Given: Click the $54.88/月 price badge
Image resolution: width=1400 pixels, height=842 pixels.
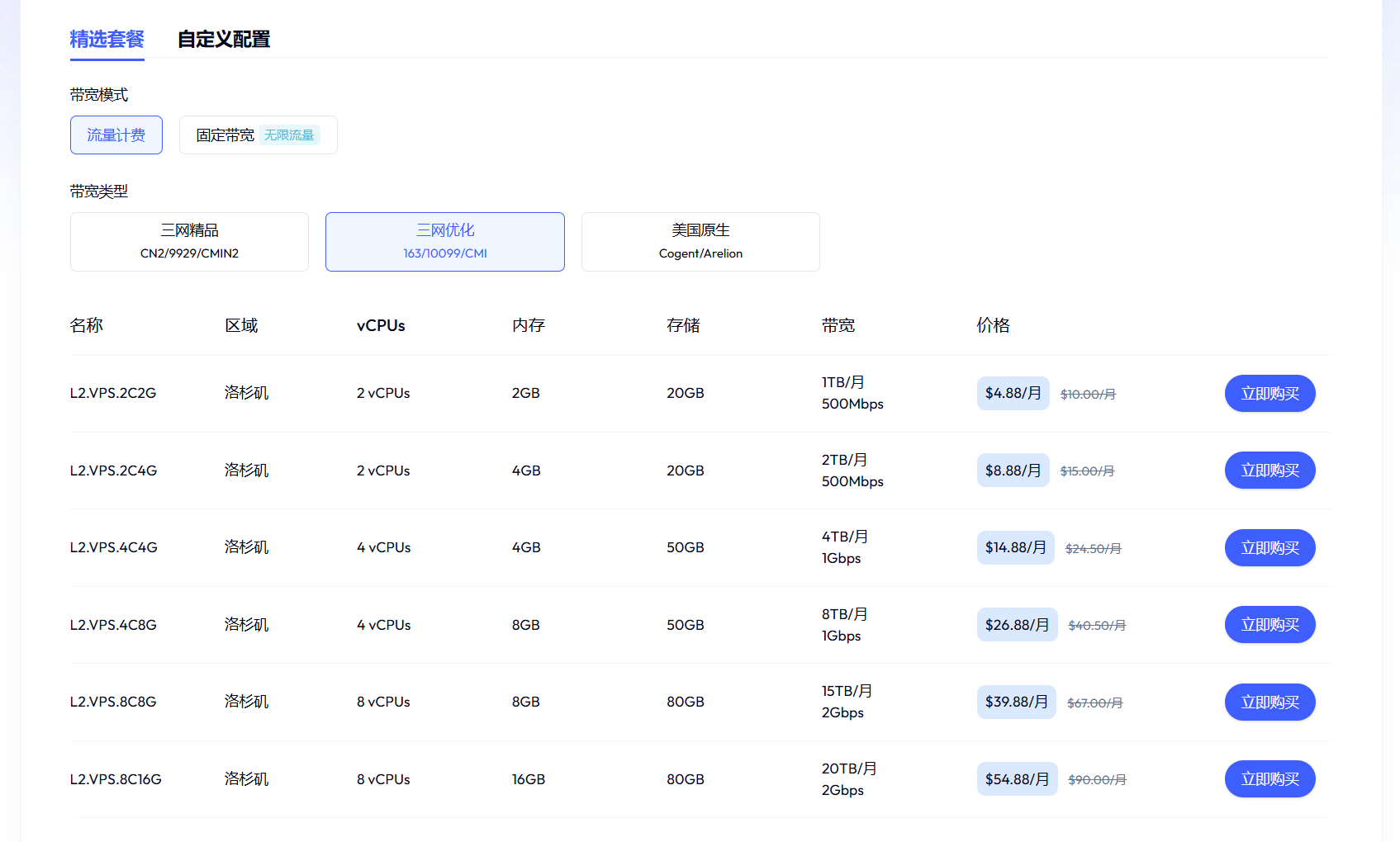Looking at the screenshot, I should tap(1017, 779).
